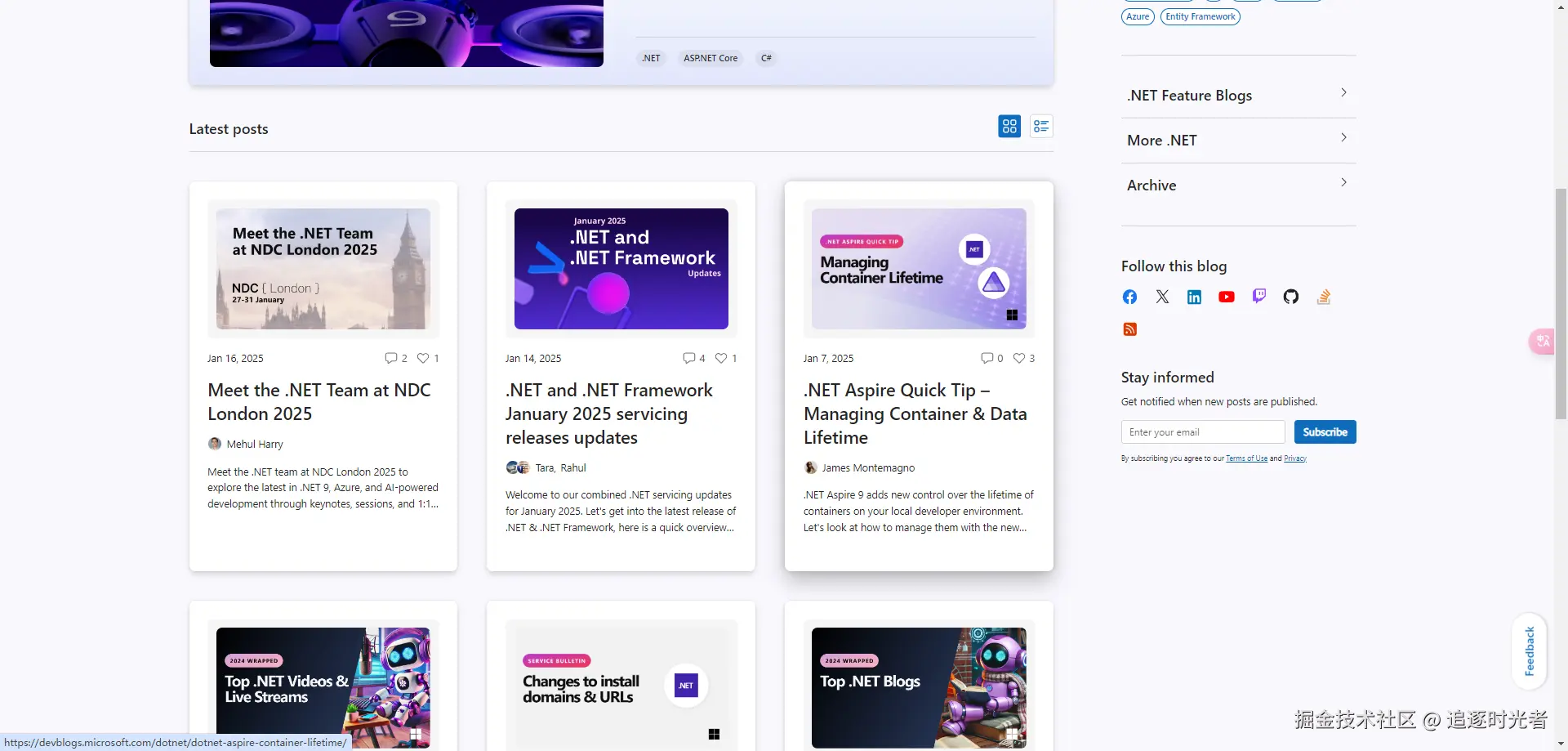Open the .NET YouTube channel icon
This screenshot has width=1568, height=751.
coord(1227,297)
